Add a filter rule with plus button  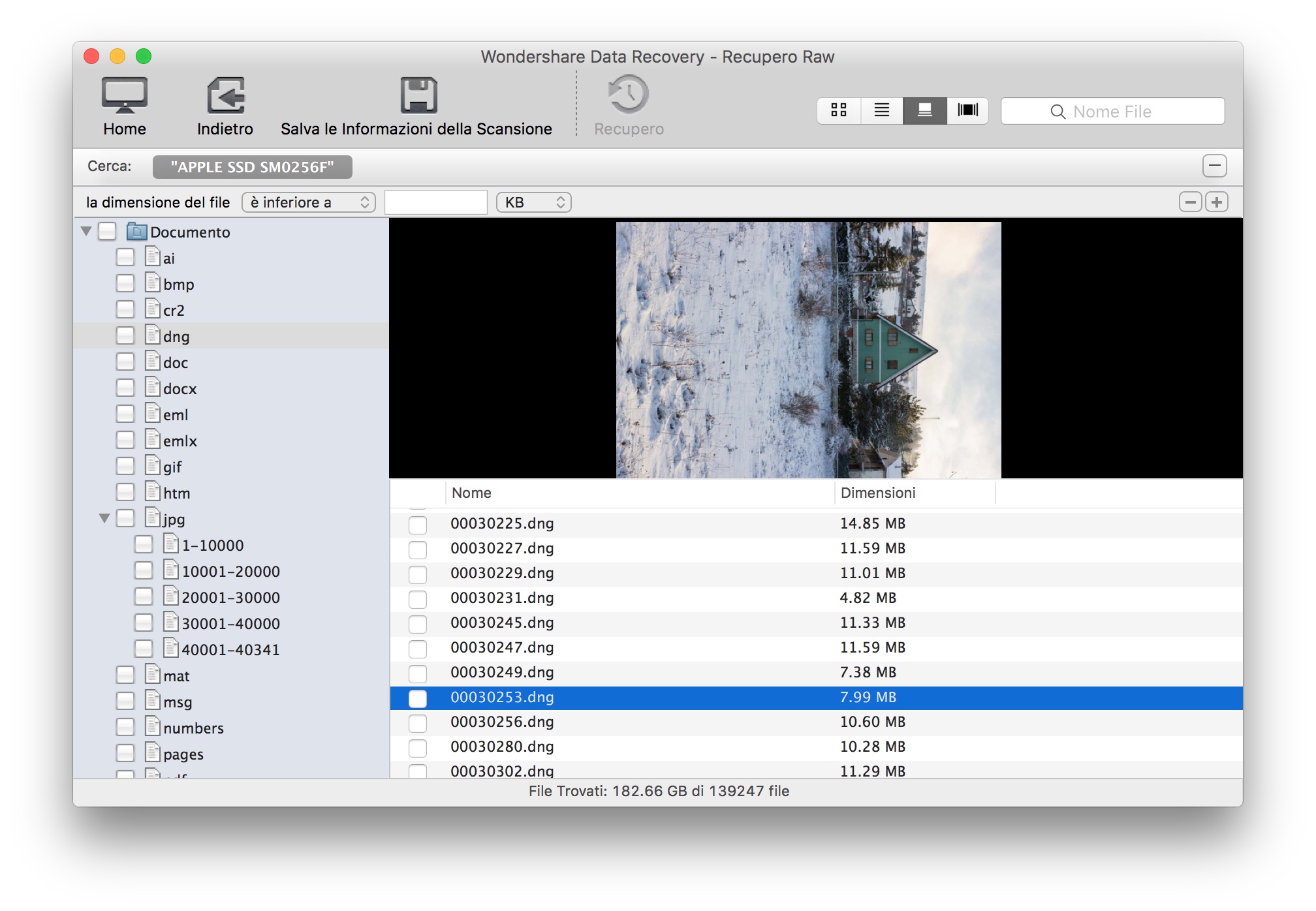[x=1216, y=202]
